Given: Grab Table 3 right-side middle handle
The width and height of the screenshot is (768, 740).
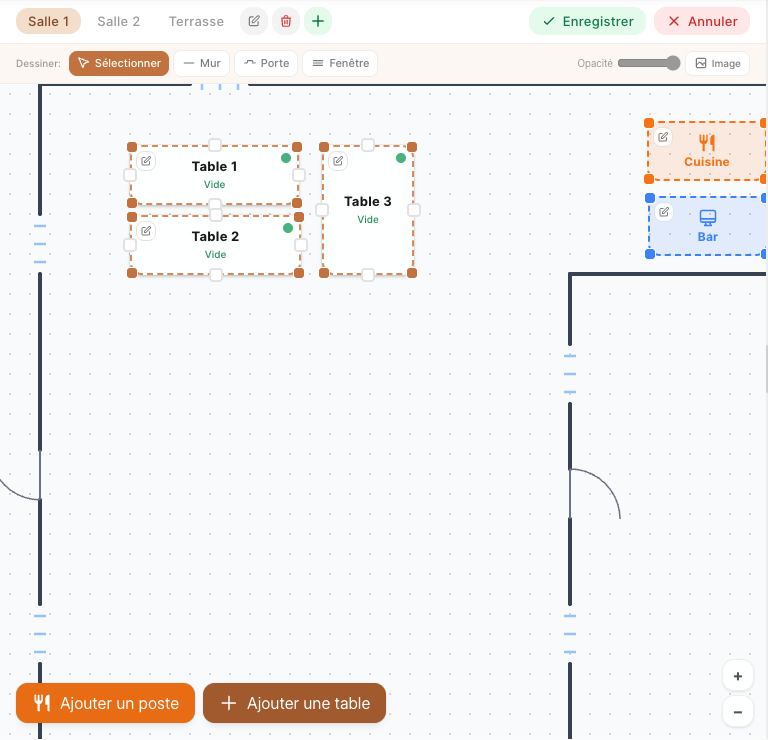Looking at the screenshot, I should (x=414, y=210).
